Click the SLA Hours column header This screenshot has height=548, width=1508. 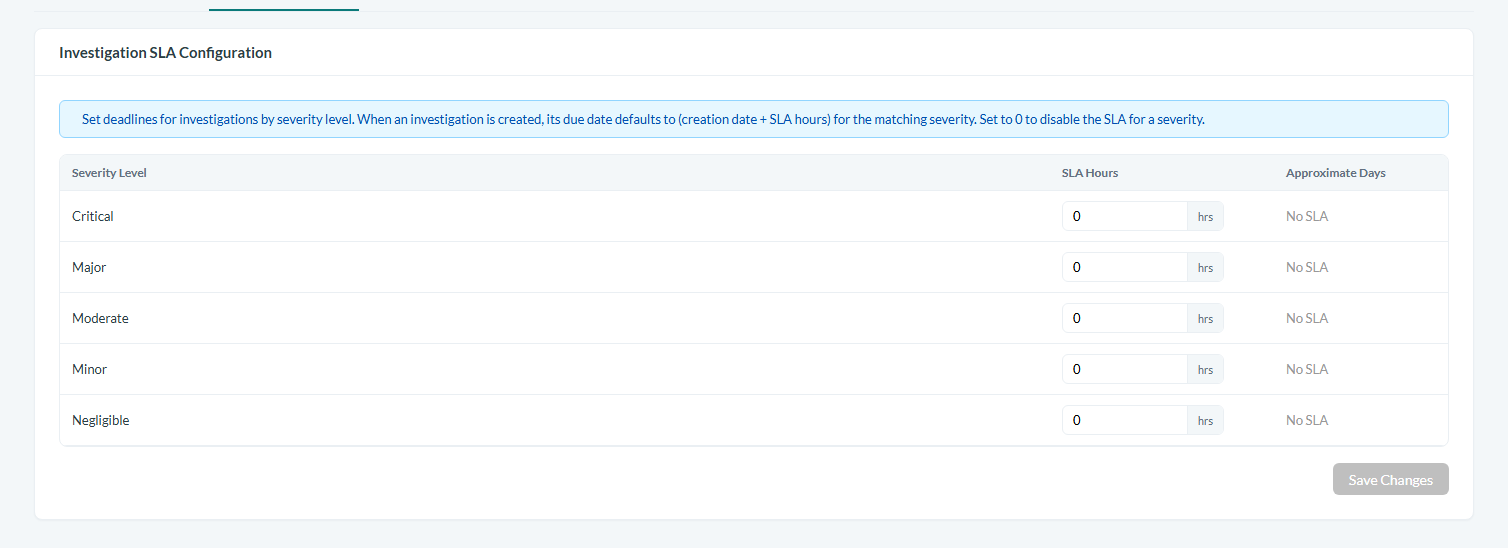coord(1090,173)
